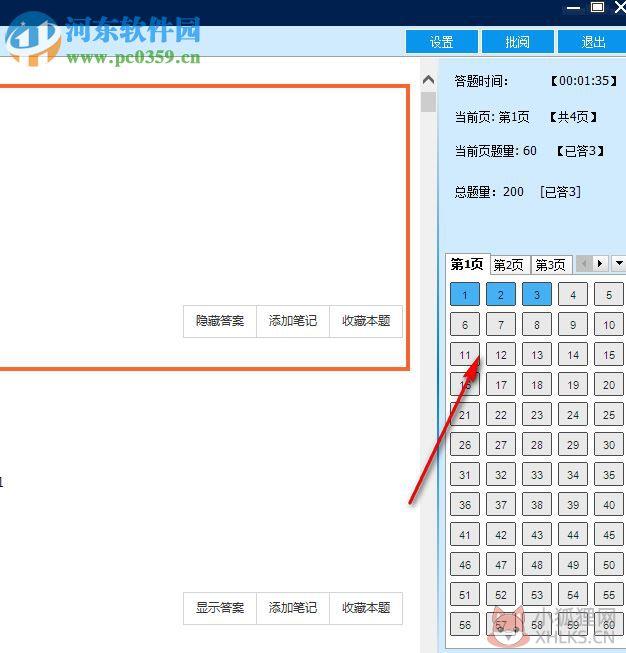Open question 35
The height and width of the screenshot is (653, 626).
click(x=609, y=475)
